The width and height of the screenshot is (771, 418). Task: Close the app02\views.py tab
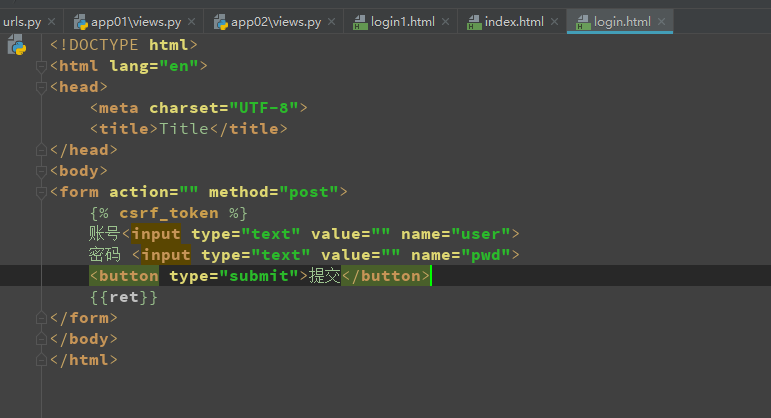(331, 22)
